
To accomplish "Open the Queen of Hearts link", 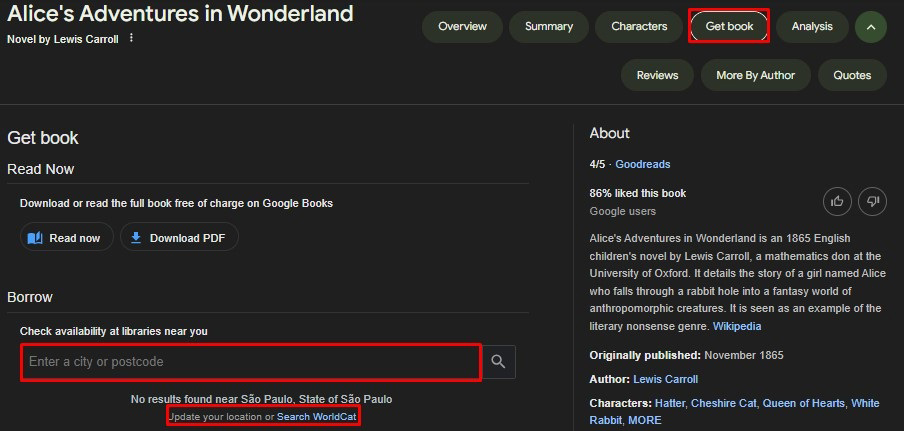I will pos(804,403).
